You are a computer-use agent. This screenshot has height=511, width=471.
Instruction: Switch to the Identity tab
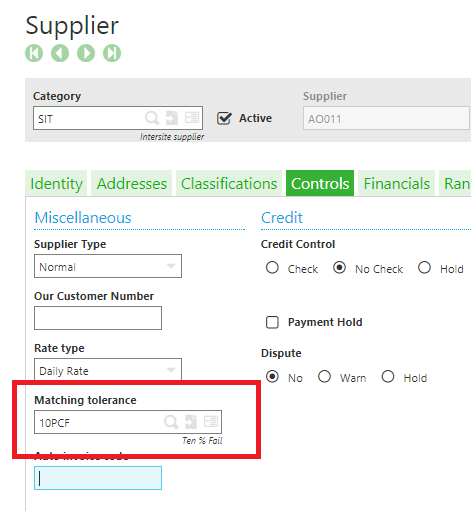[56, 183]
